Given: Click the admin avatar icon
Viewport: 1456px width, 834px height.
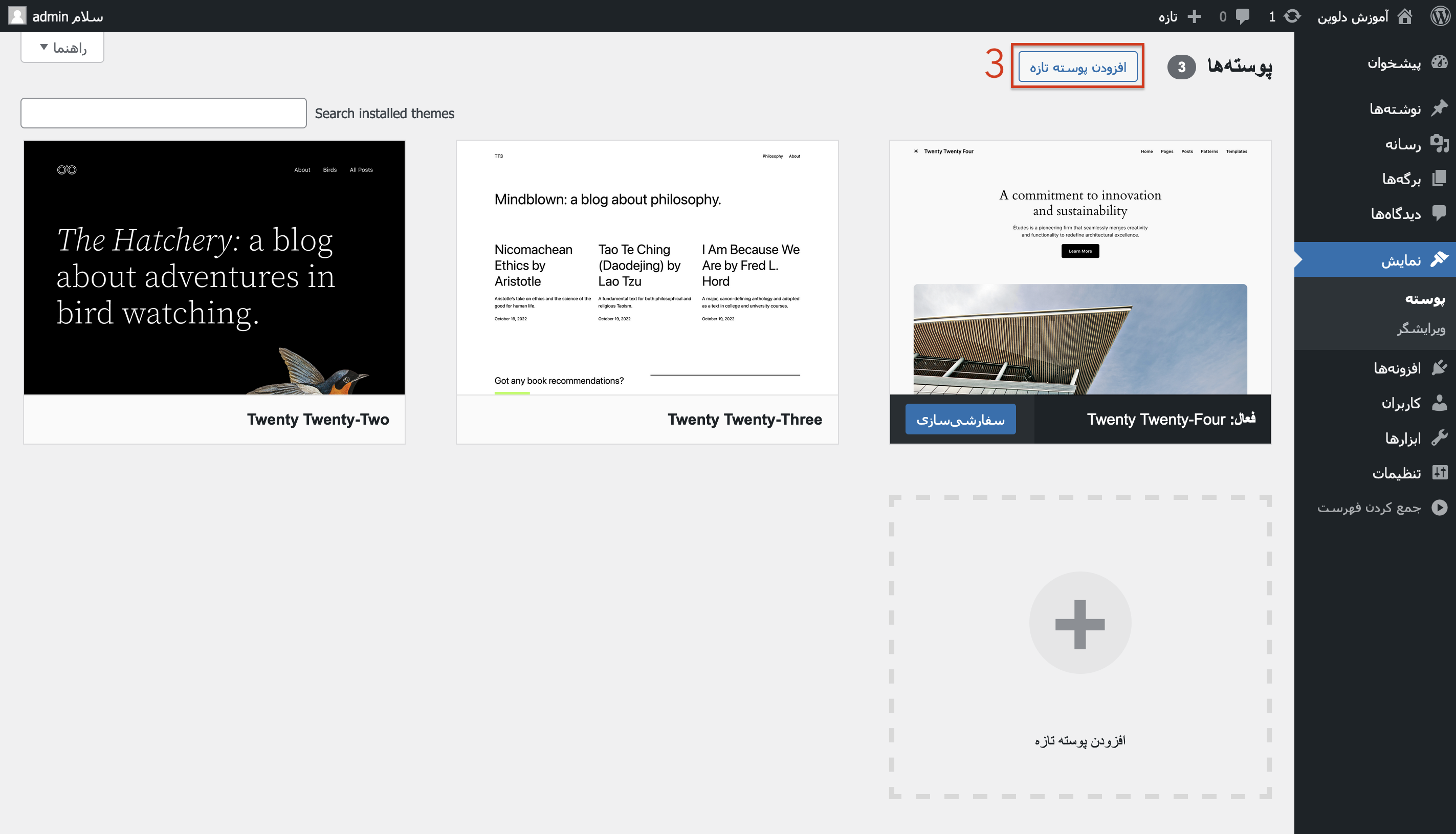Looking at the screenshot, I should 17,16.
